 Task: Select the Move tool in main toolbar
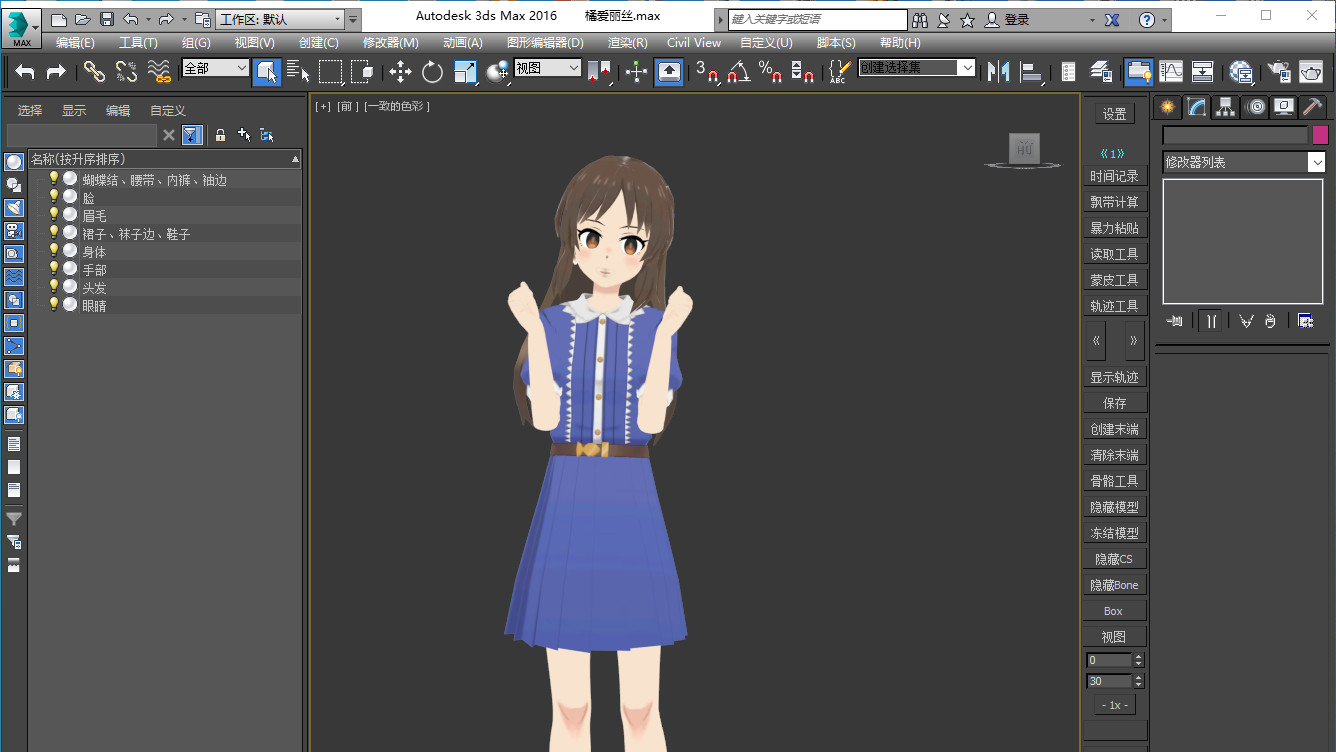400,71
